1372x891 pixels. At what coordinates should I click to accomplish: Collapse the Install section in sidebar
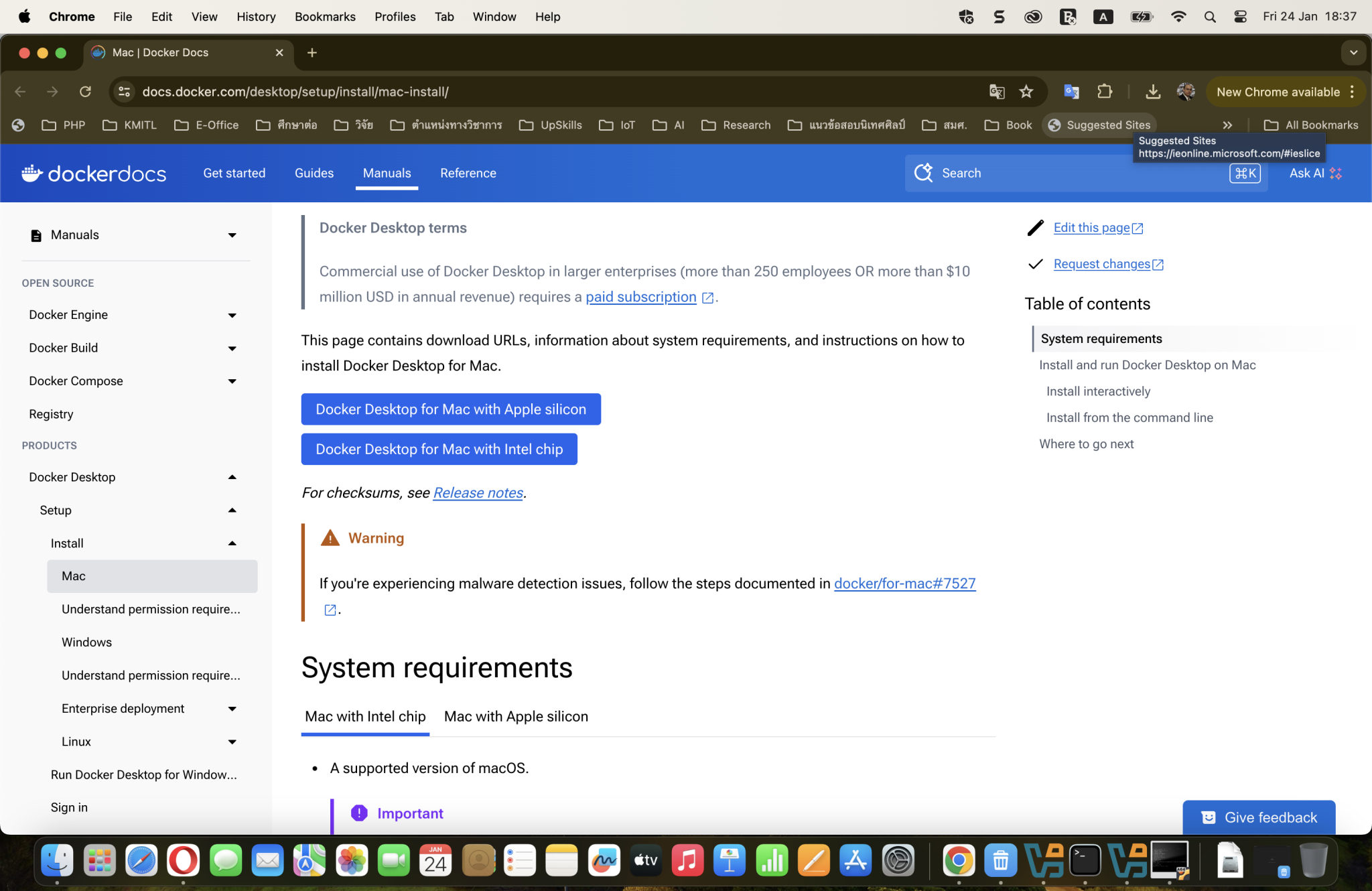(232, 543)
